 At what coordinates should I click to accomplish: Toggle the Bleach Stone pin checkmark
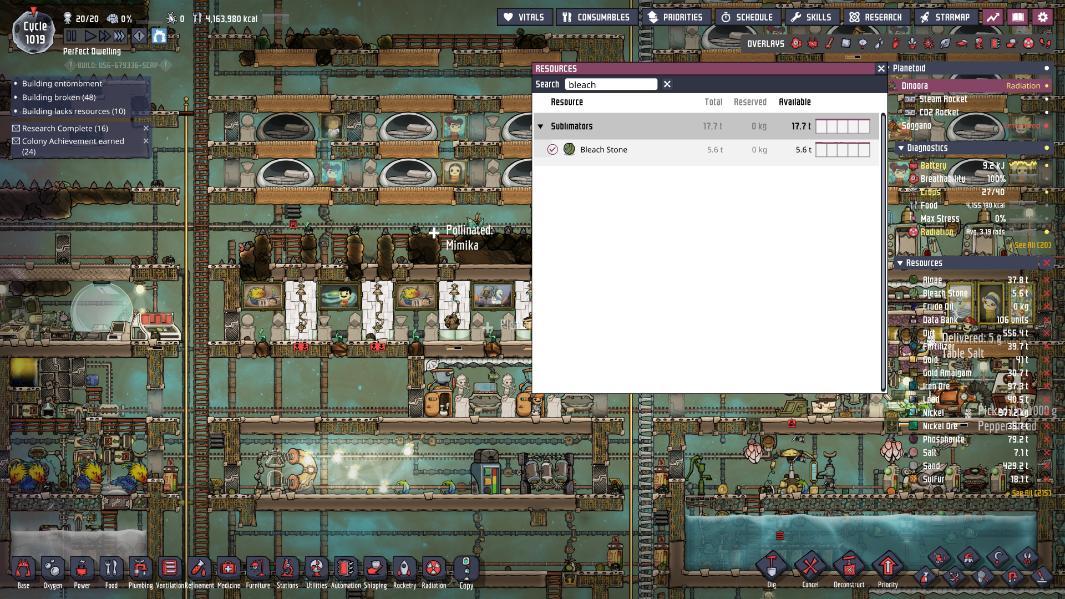click(x=552, y=150)
